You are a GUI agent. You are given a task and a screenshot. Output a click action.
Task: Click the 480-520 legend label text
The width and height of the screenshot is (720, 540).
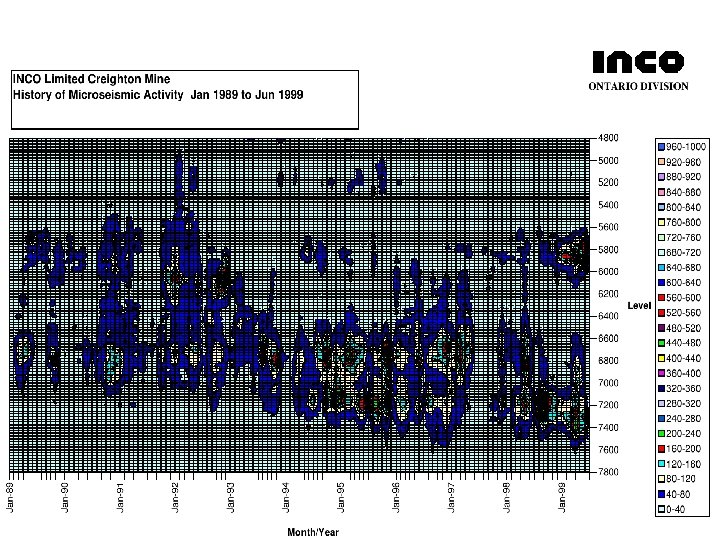684,328
